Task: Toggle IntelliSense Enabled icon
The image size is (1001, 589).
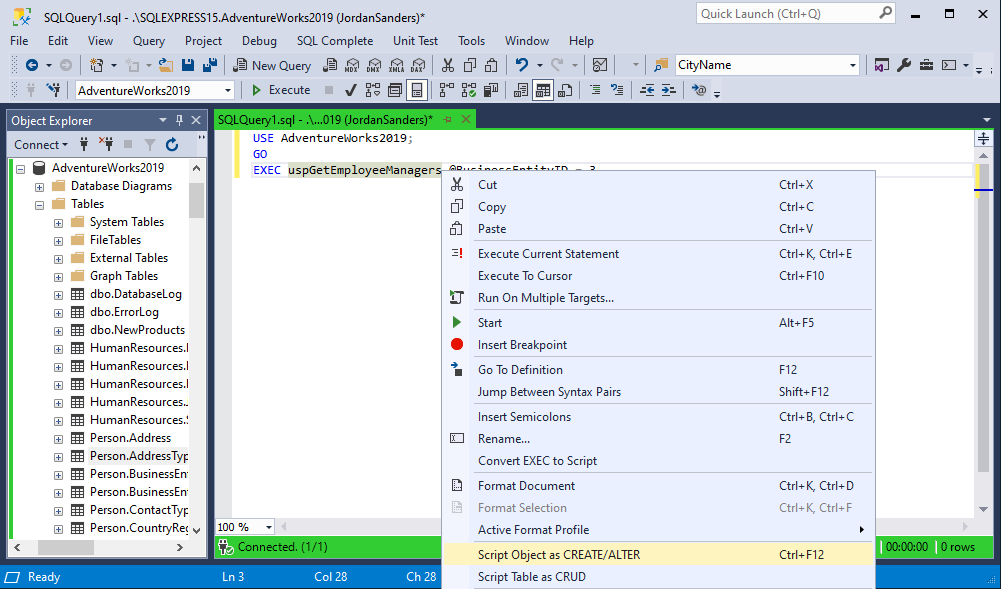Action: pyautogui.click(x=417, y=90)
